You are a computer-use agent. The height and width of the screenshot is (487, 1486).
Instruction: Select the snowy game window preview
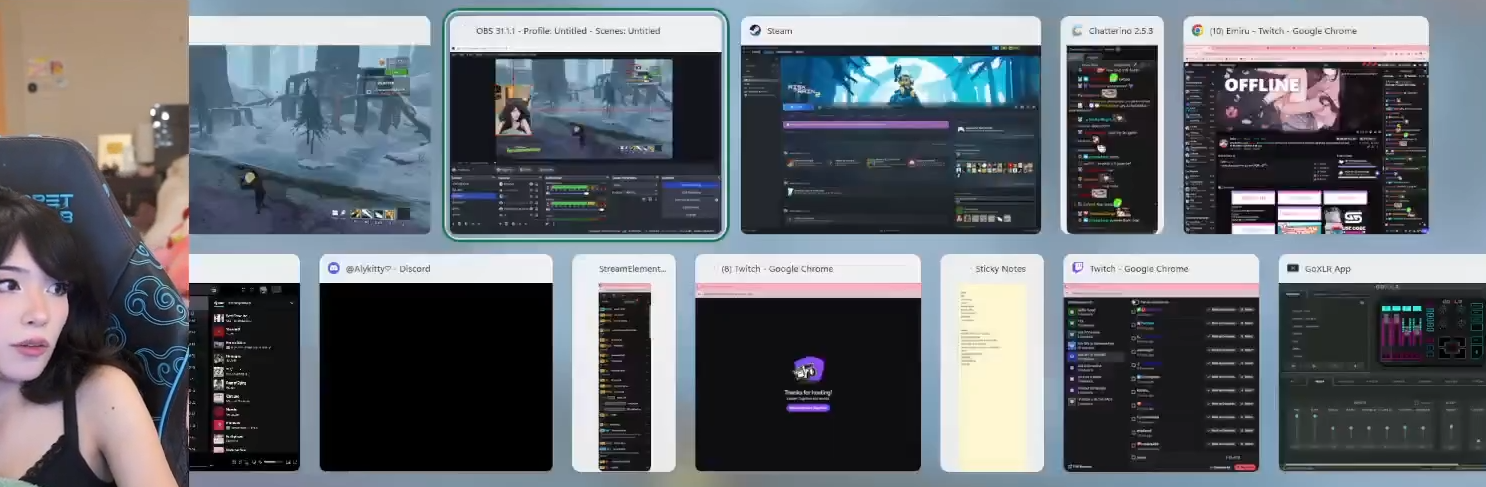tap(310, 126)
